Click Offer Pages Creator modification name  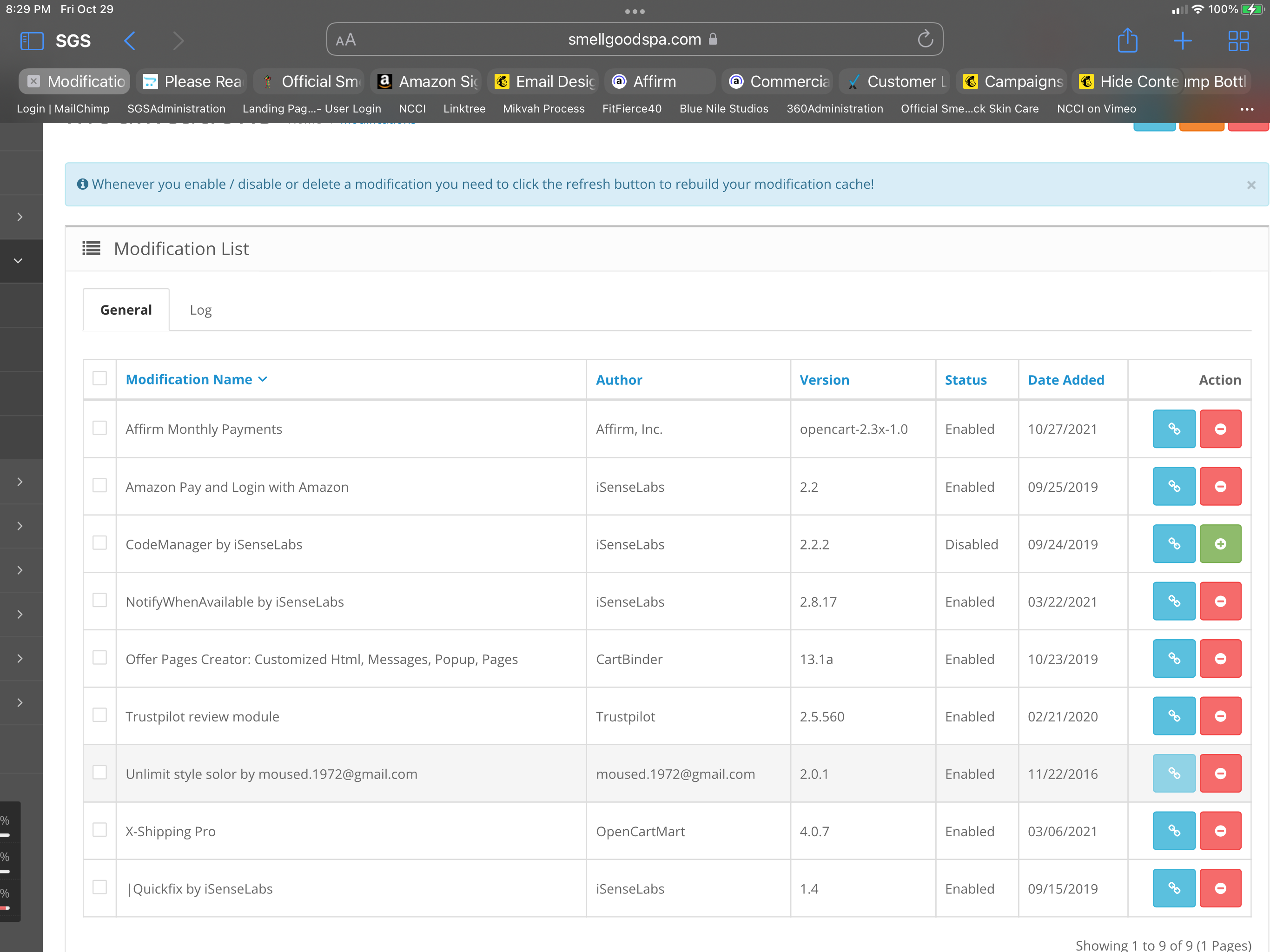pos(322,659)
